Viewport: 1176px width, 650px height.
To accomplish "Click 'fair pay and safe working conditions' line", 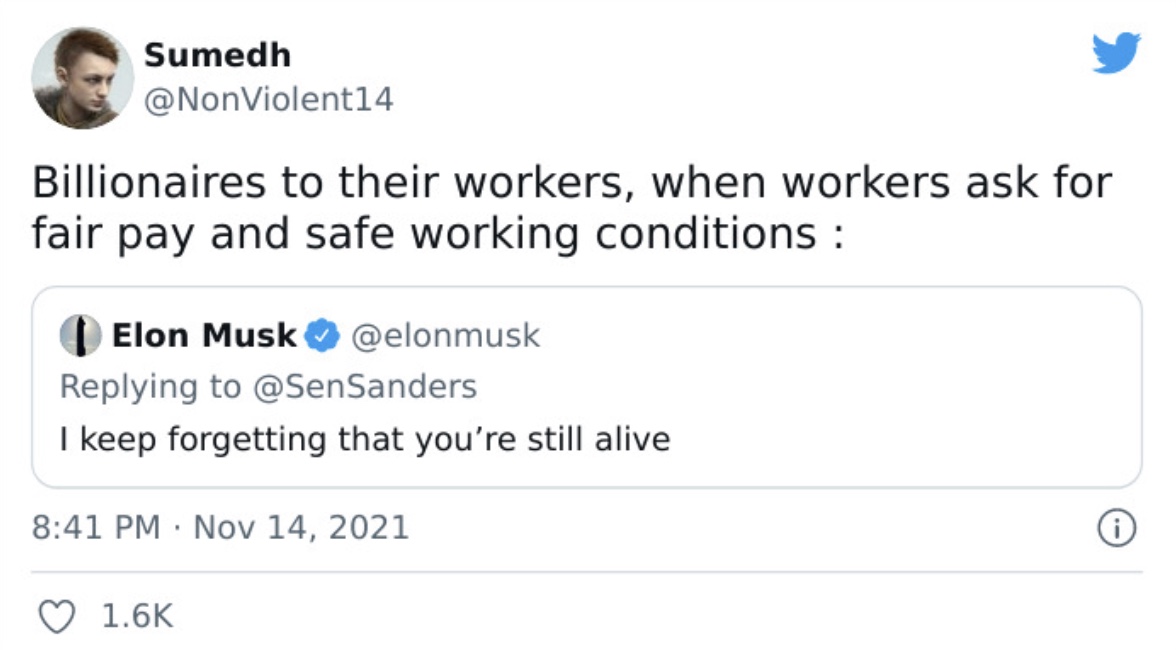I will pyautogui.click(x=438, y=233).
